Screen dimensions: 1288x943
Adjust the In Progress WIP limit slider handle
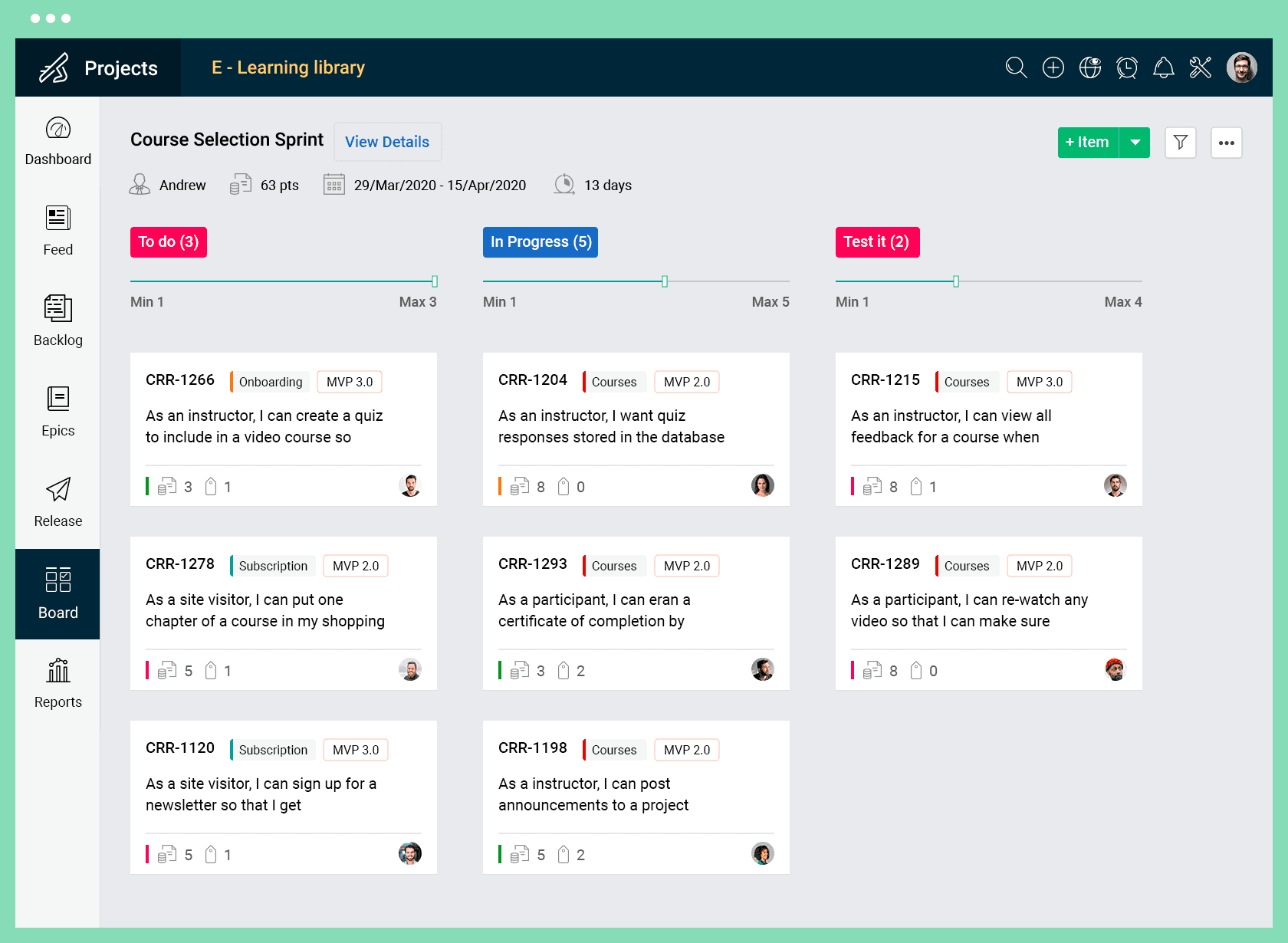(664, 281)
